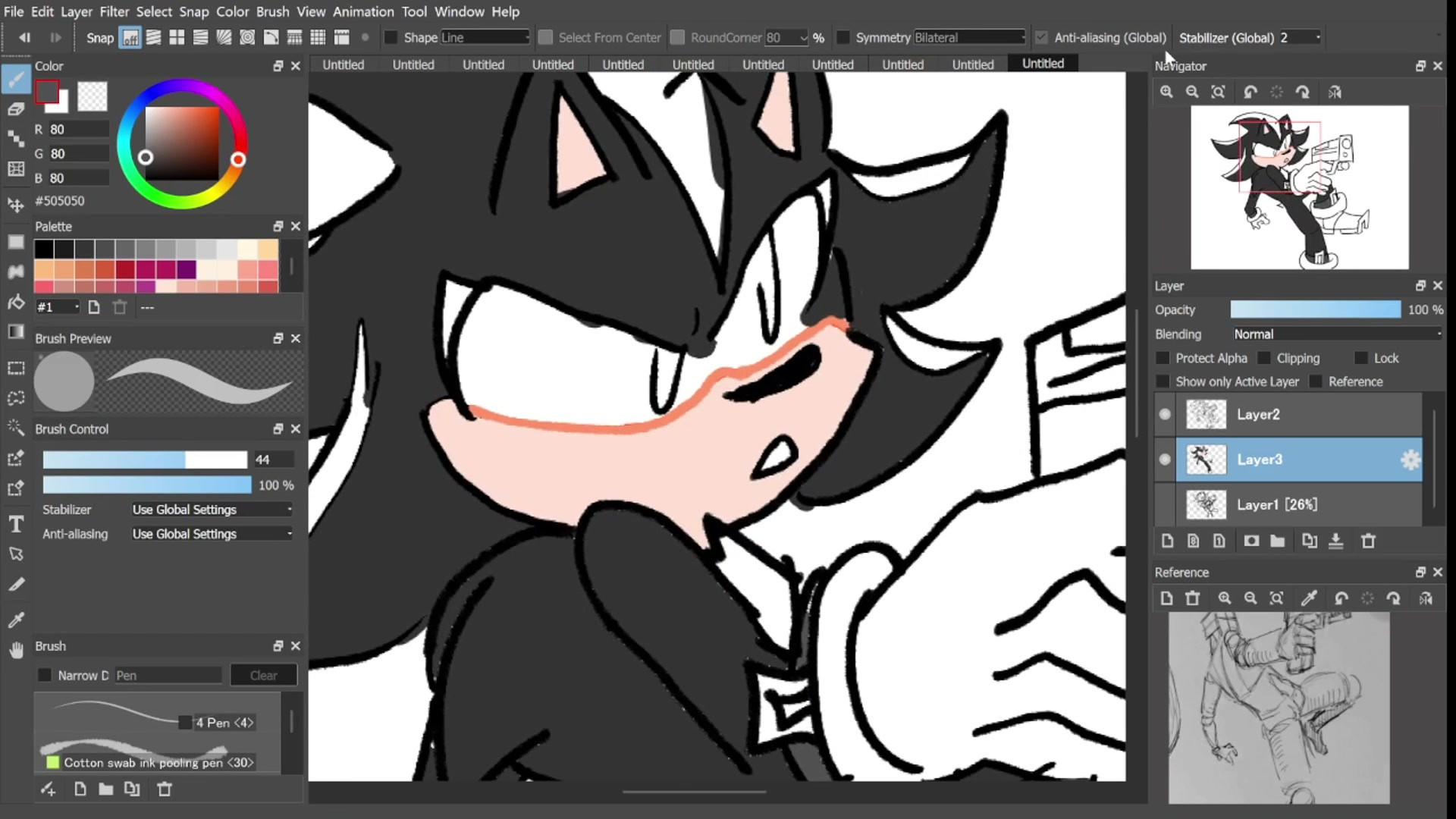Viewport: 1456px width, 819px height.
Task: Open brush Stabilizer Use Global Settings dropdown
Action: click(212, 510)
